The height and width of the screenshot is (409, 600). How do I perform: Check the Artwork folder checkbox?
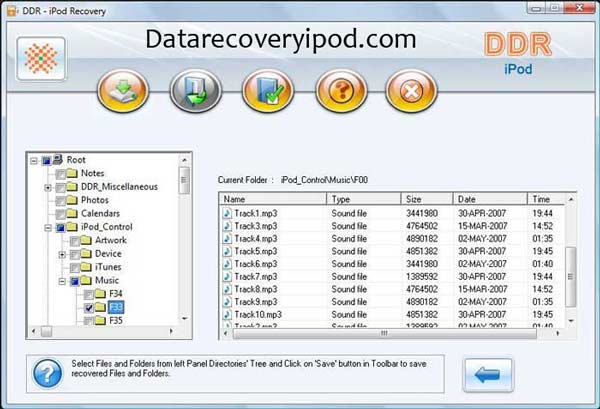[75, 241]
